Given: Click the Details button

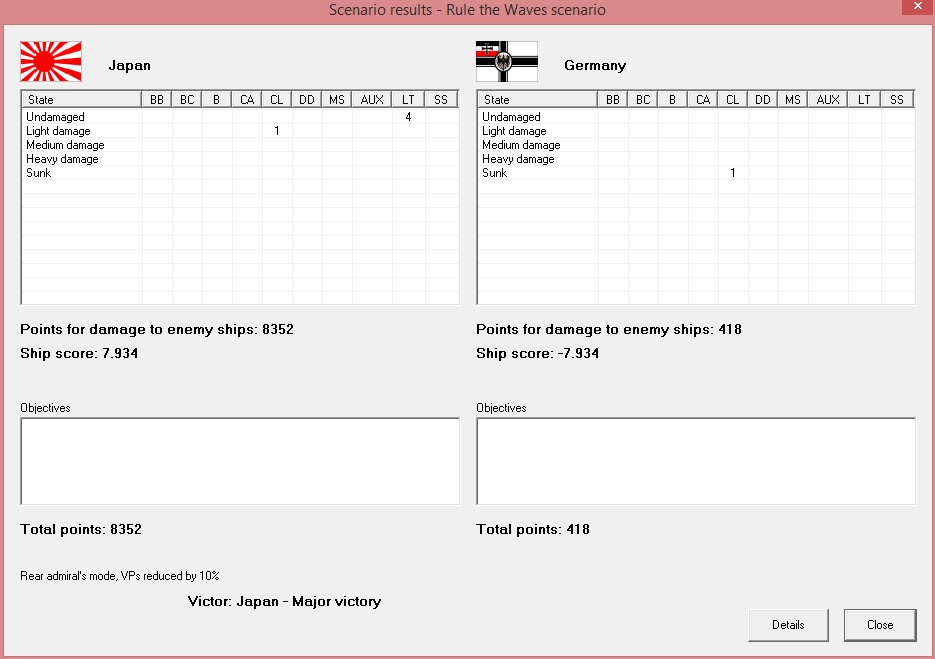Looking at the screenshot, I should [x=788, y=625].
